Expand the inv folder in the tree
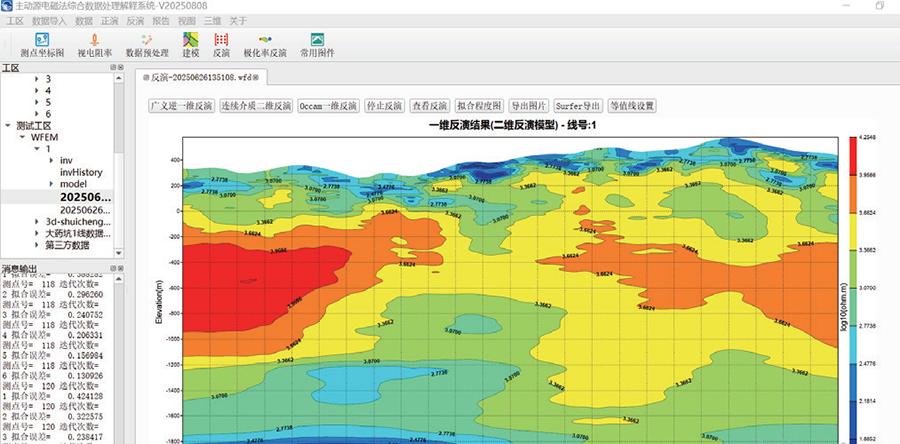Viewport: 900px width, 444px height. (50, 161)
